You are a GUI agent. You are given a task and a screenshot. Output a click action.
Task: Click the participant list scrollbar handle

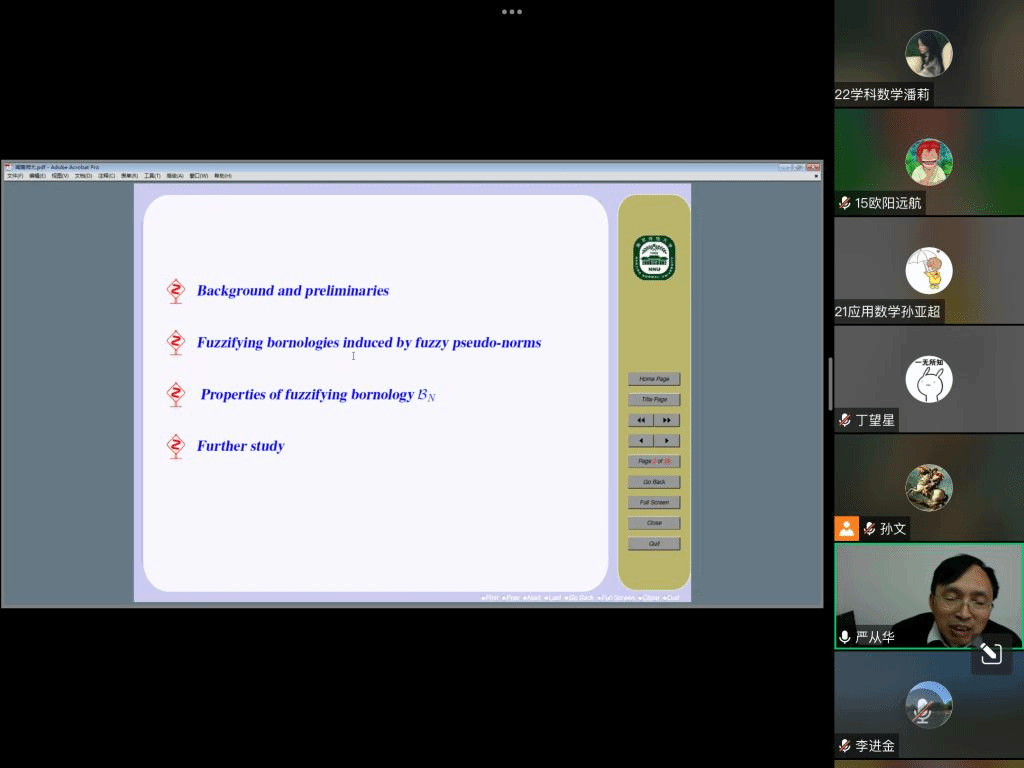[x=829, y=383]
